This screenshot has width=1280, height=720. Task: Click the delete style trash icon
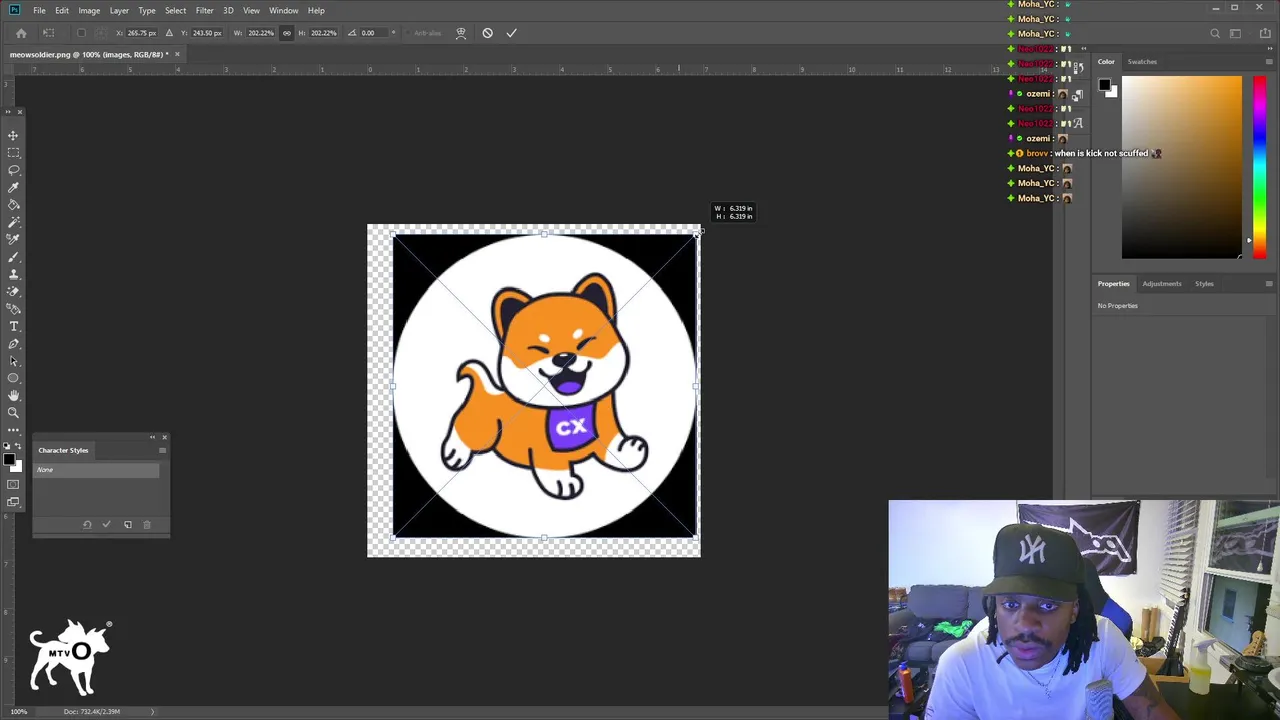coord(147,525)
